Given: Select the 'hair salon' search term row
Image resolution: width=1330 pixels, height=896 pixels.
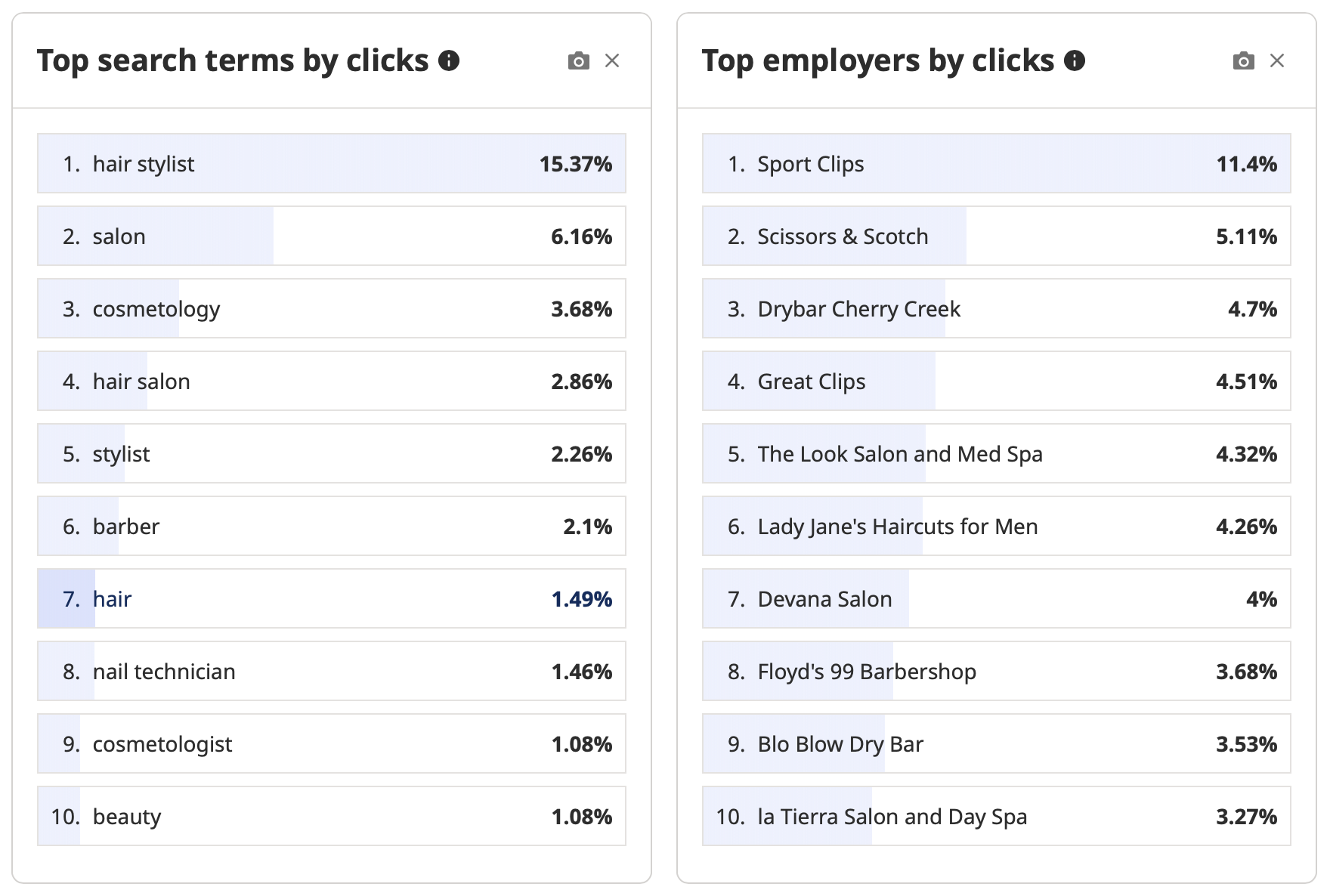Looking at the screenshot, I should click(x=332, y=381).
